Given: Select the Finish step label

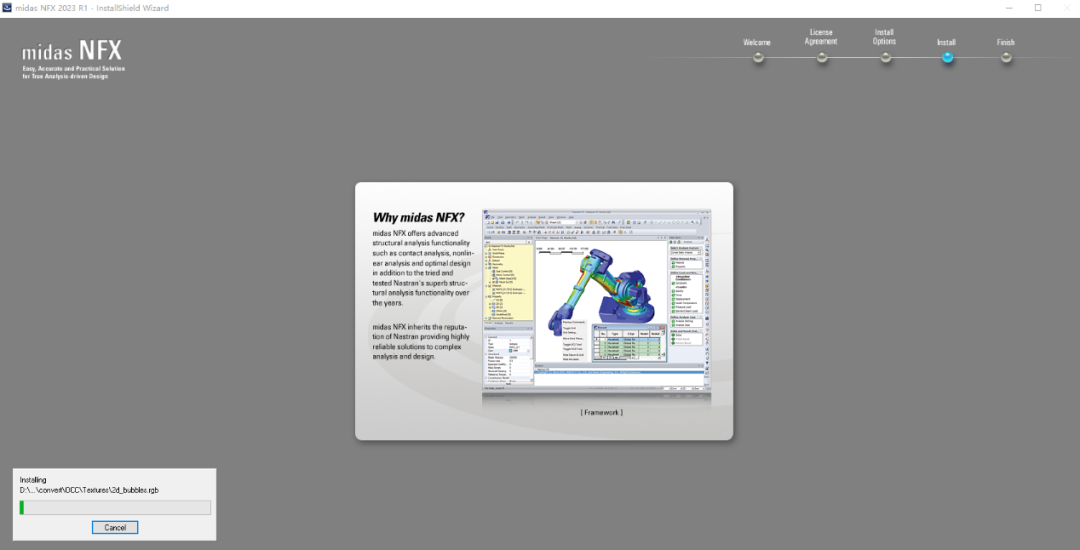Looking at the screenshot, I should (x=1006, y=43).
